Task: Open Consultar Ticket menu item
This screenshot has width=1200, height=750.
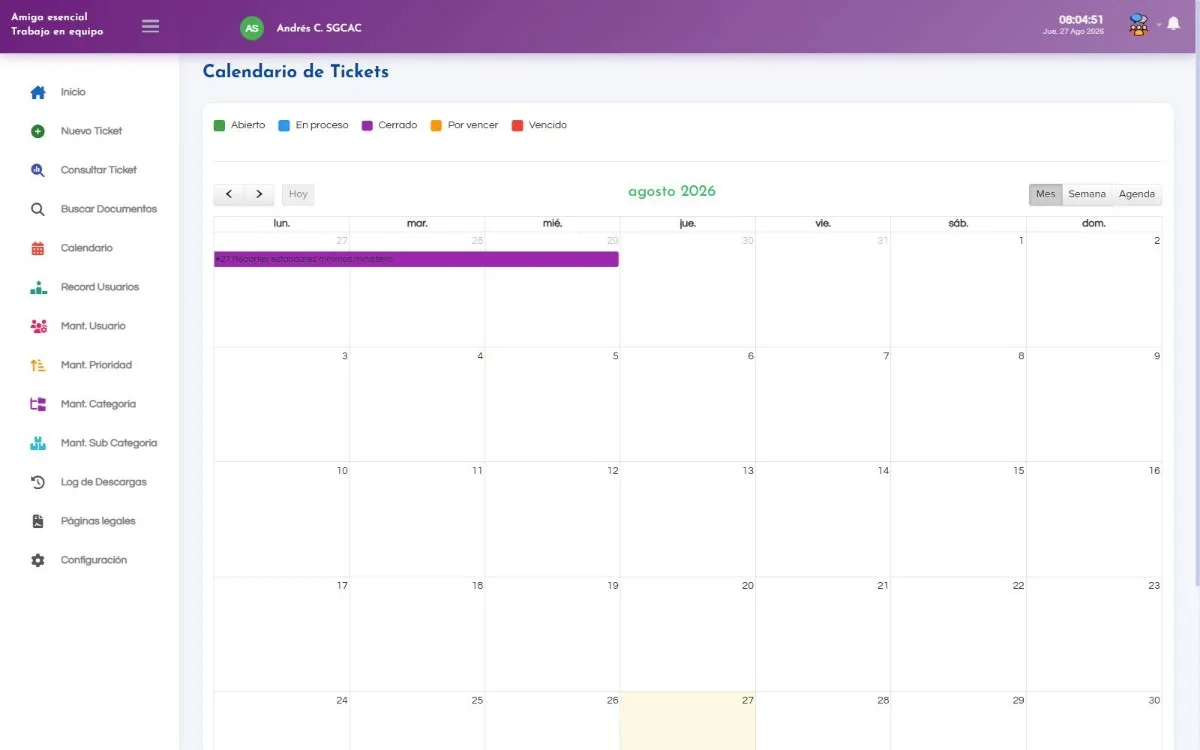Action: click(x=99, y=170)
